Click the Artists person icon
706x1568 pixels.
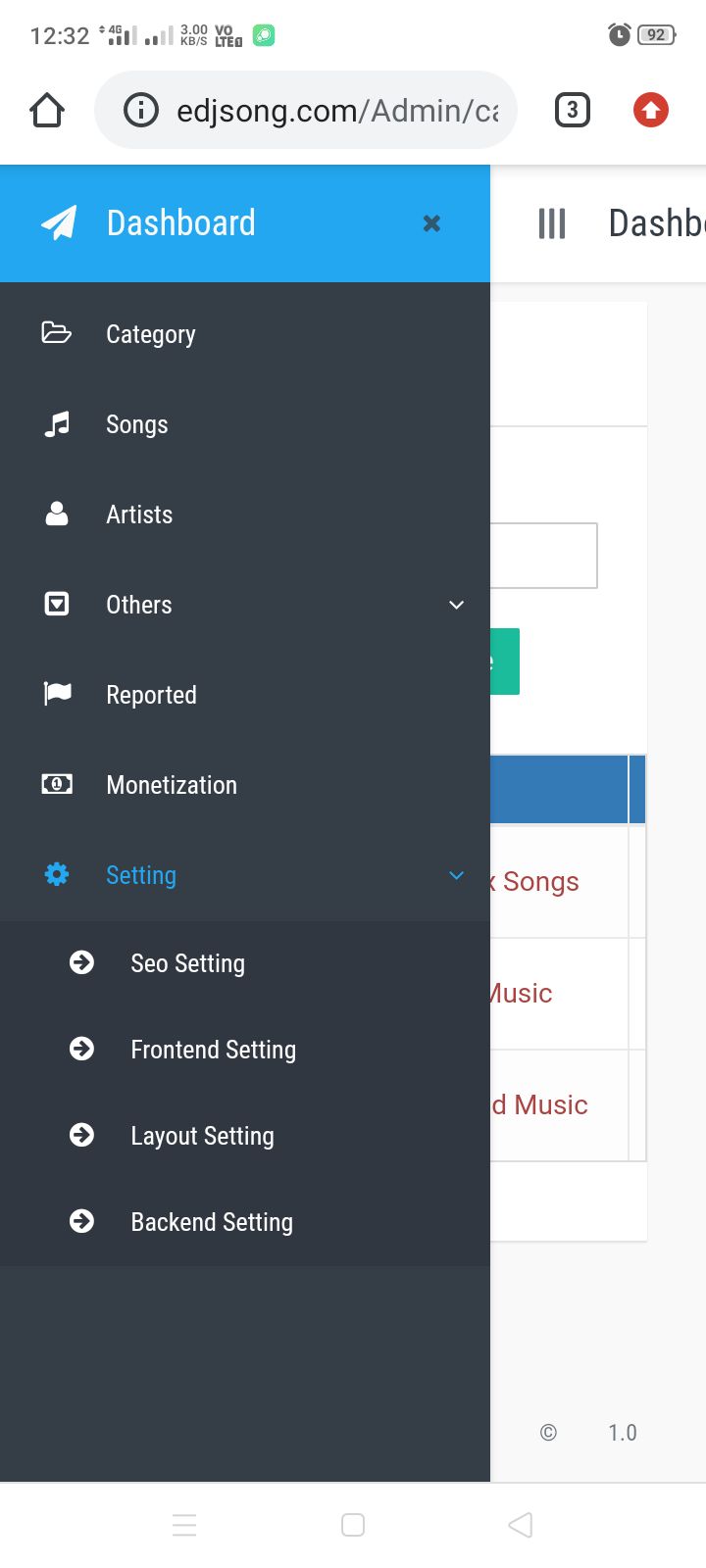(x=57, y=514)
